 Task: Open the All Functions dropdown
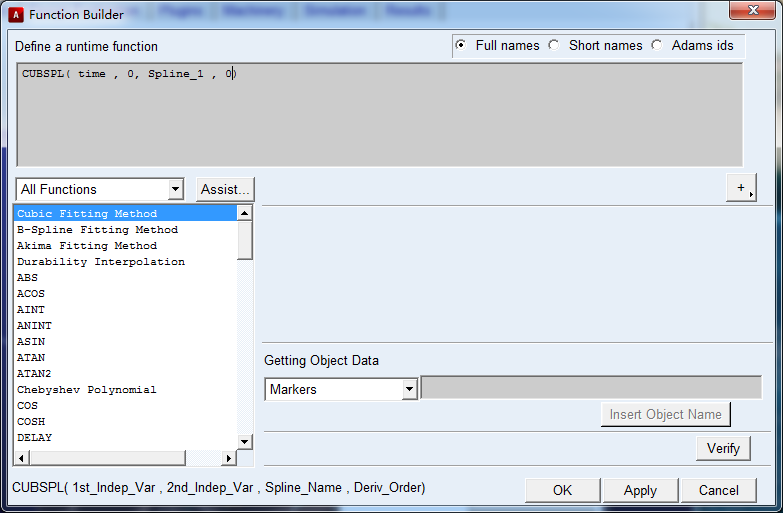click(175, 189)
